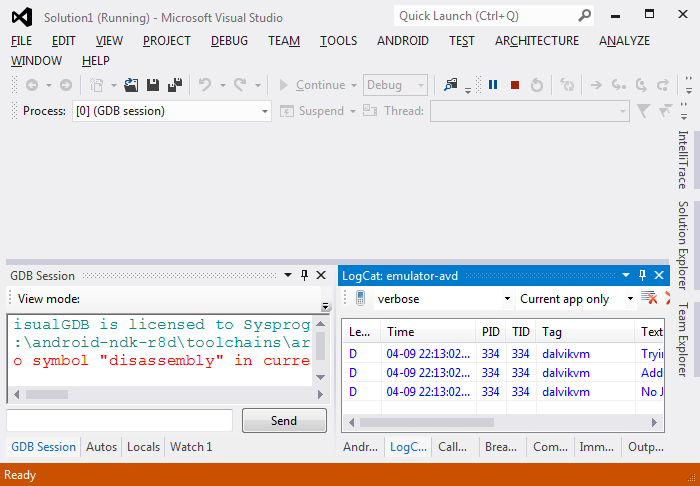
Task: Select the LogCat row starting with Tryi
Action: click(504, 354)
